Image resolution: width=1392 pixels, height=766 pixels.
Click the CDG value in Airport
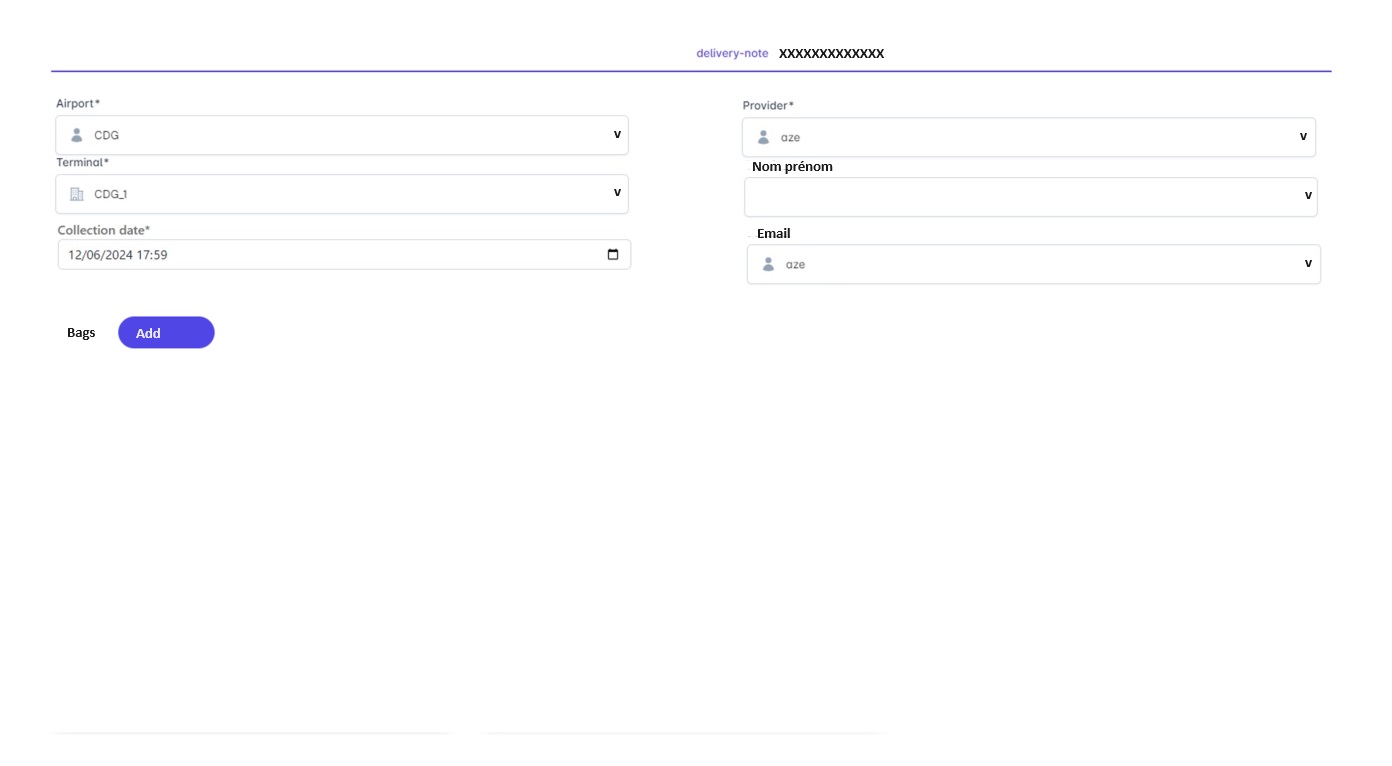107,135
